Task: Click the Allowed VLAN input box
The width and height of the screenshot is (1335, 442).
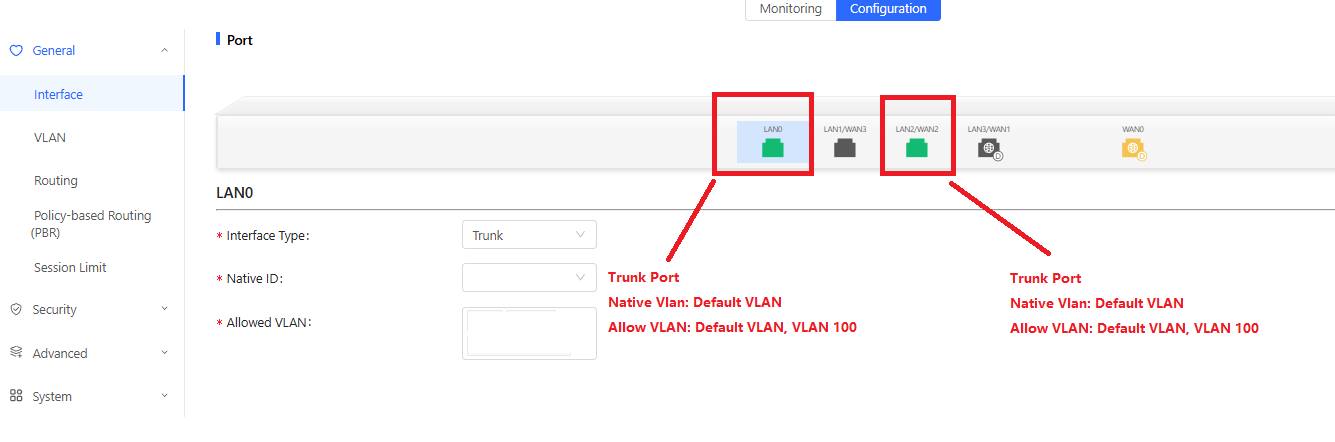Action: 529,333
